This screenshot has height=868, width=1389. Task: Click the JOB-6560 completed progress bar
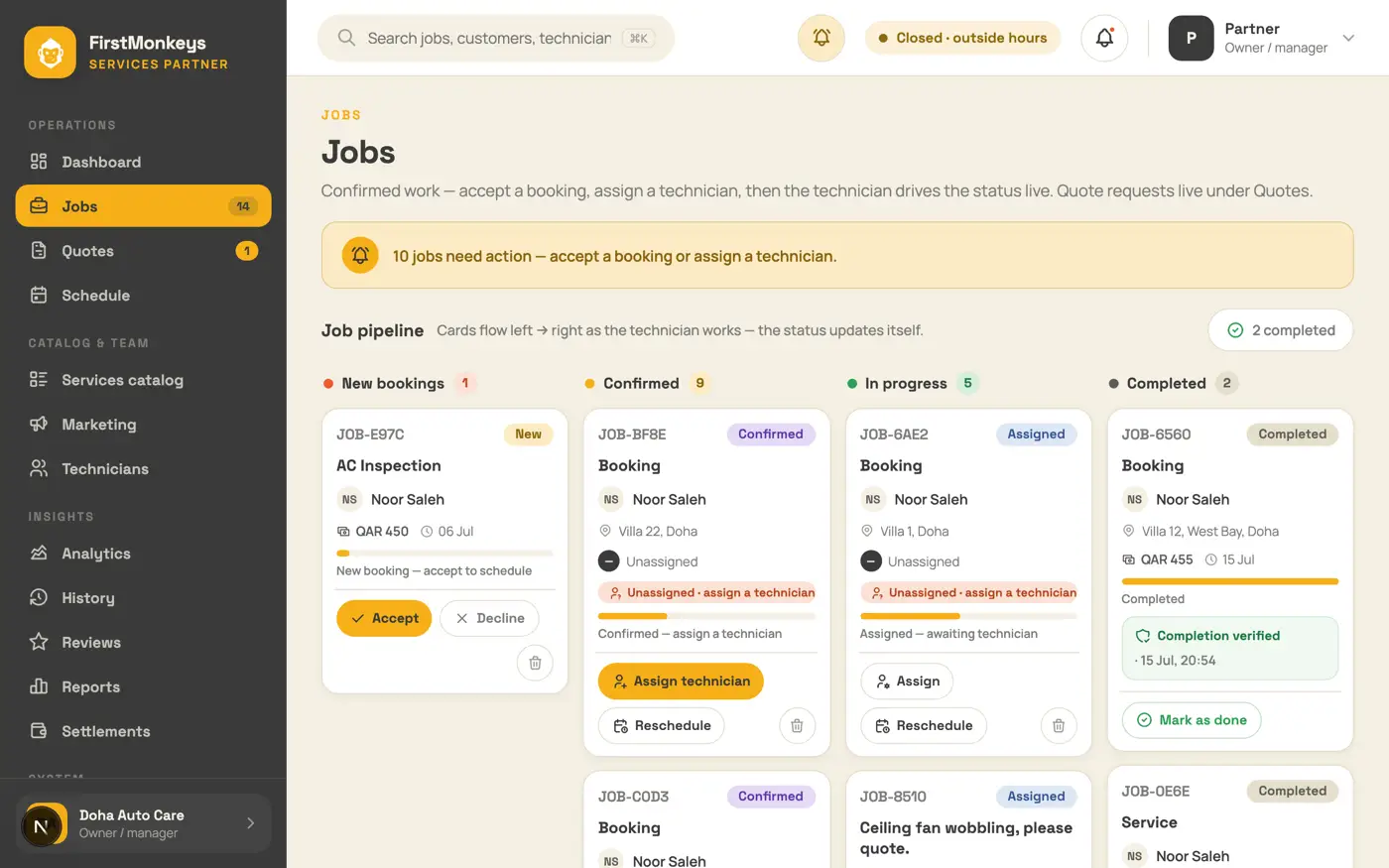(x=1230, y=581)
